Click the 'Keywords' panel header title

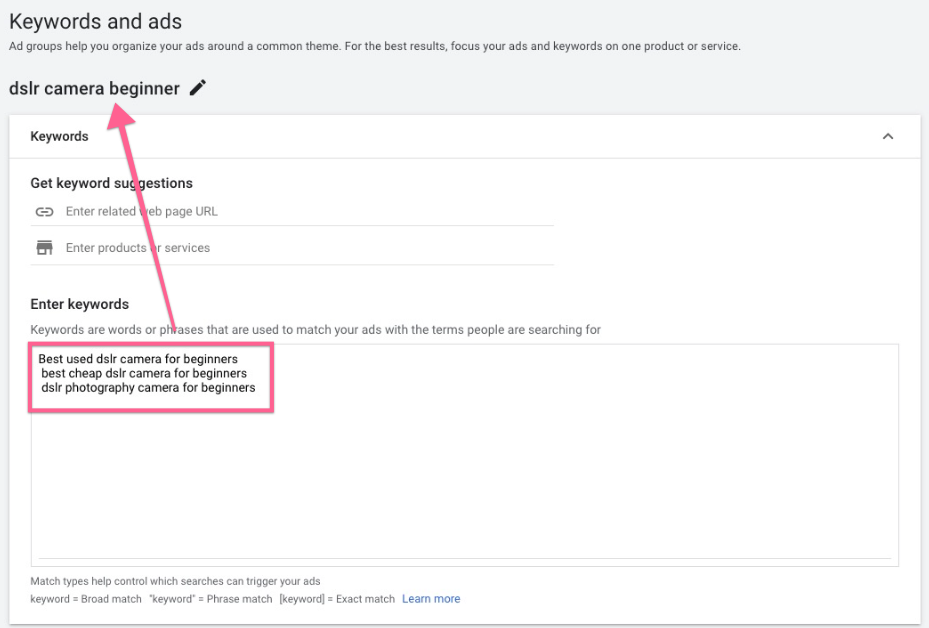point(59,137)
